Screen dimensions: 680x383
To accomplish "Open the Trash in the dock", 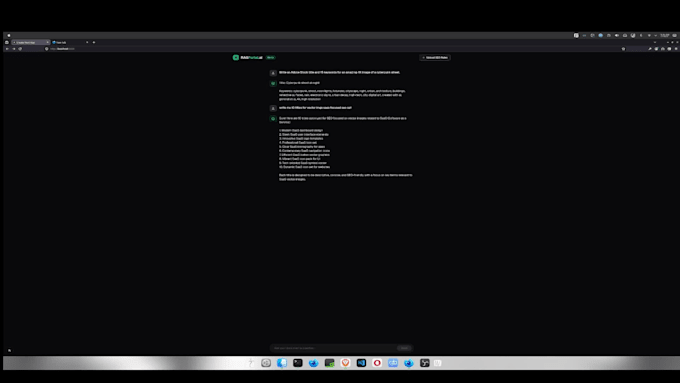I will pos(438,363).
